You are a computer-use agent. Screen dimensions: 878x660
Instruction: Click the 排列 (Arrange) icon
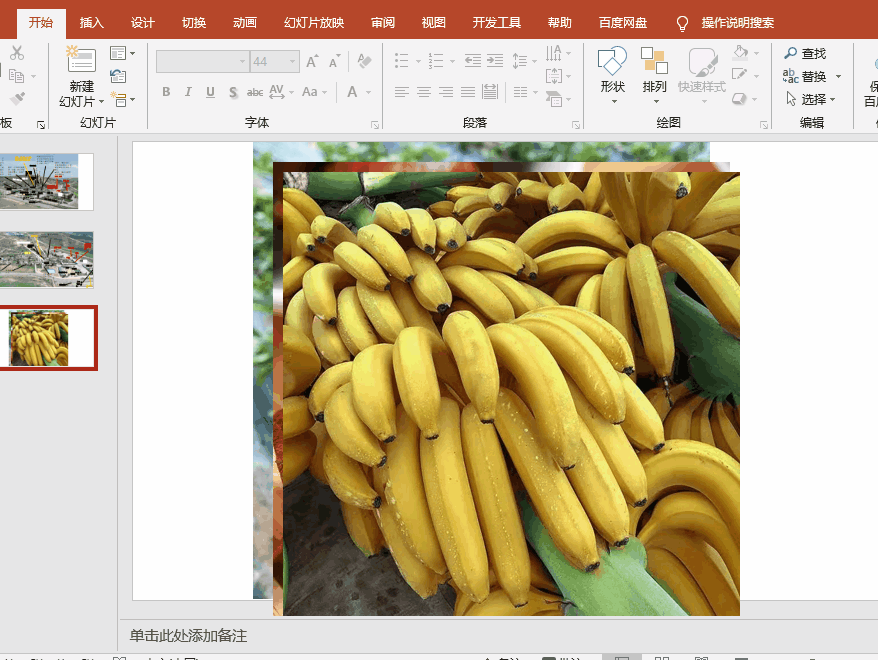tap(654, 62)
